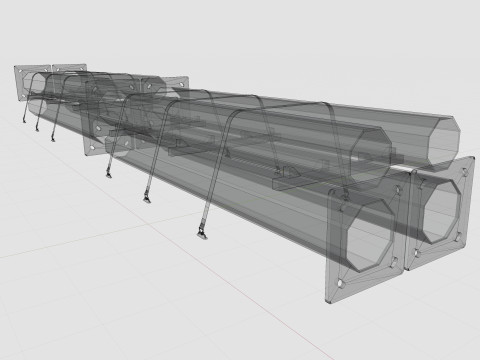480x360 pixels.
Task: Click the foot of the strap nearest the camera
Action: tap(202, 234)
